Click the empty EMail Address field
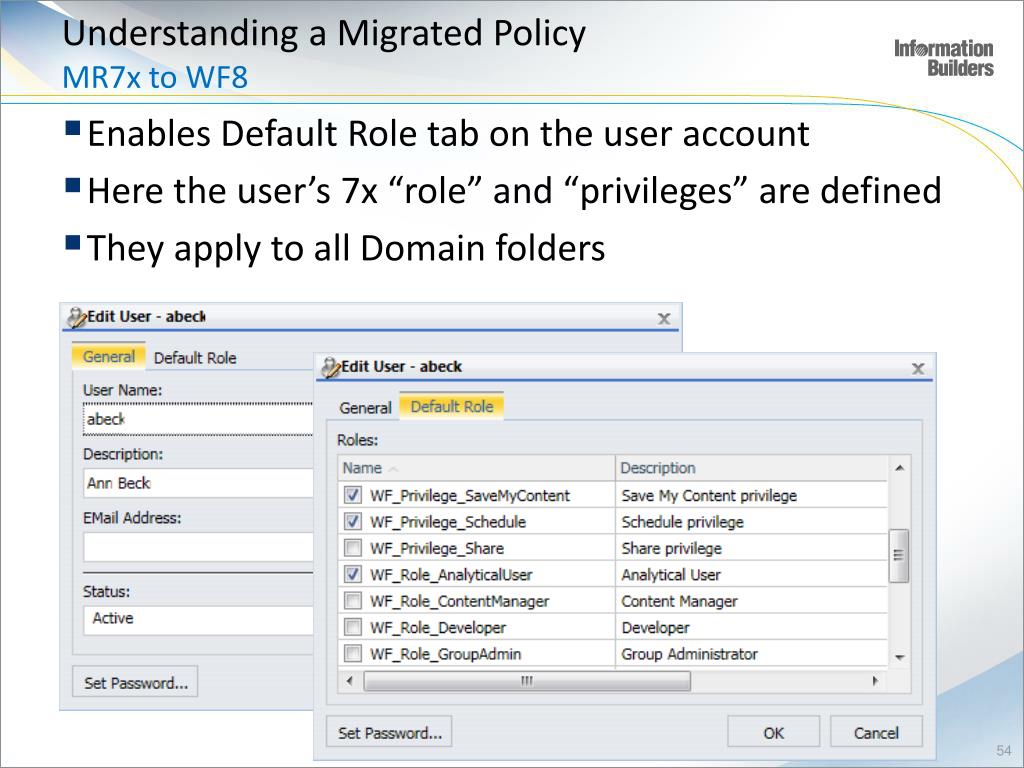 click(x=199, y=547)
